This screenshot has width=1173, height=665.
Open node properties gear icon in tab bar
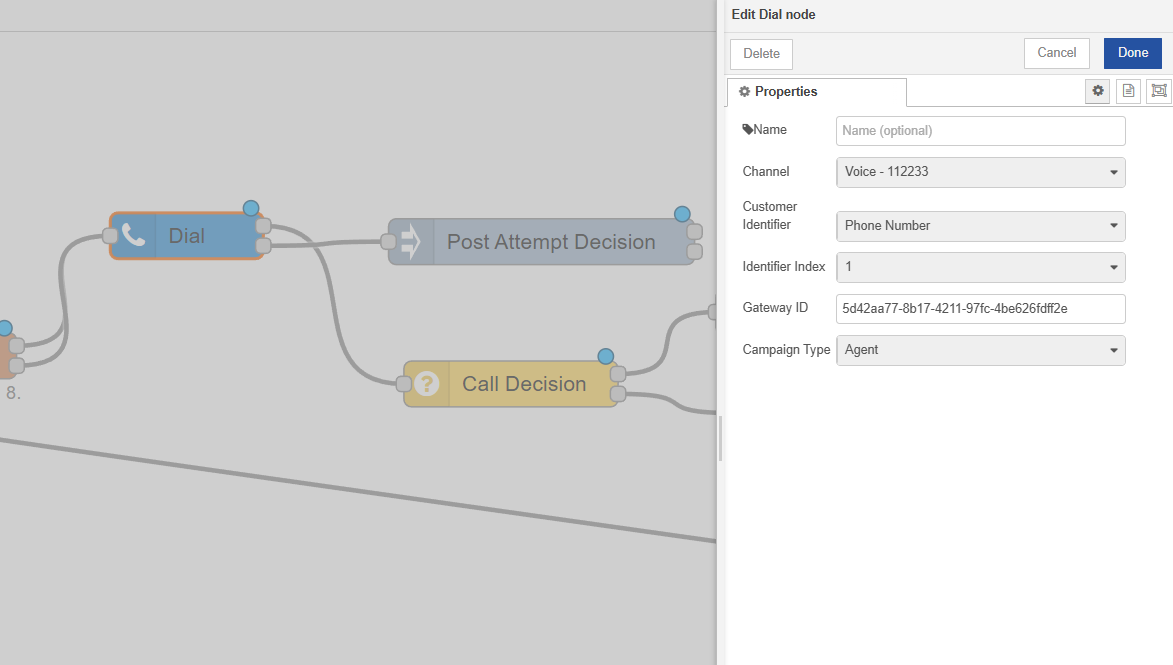point(1098,91)
